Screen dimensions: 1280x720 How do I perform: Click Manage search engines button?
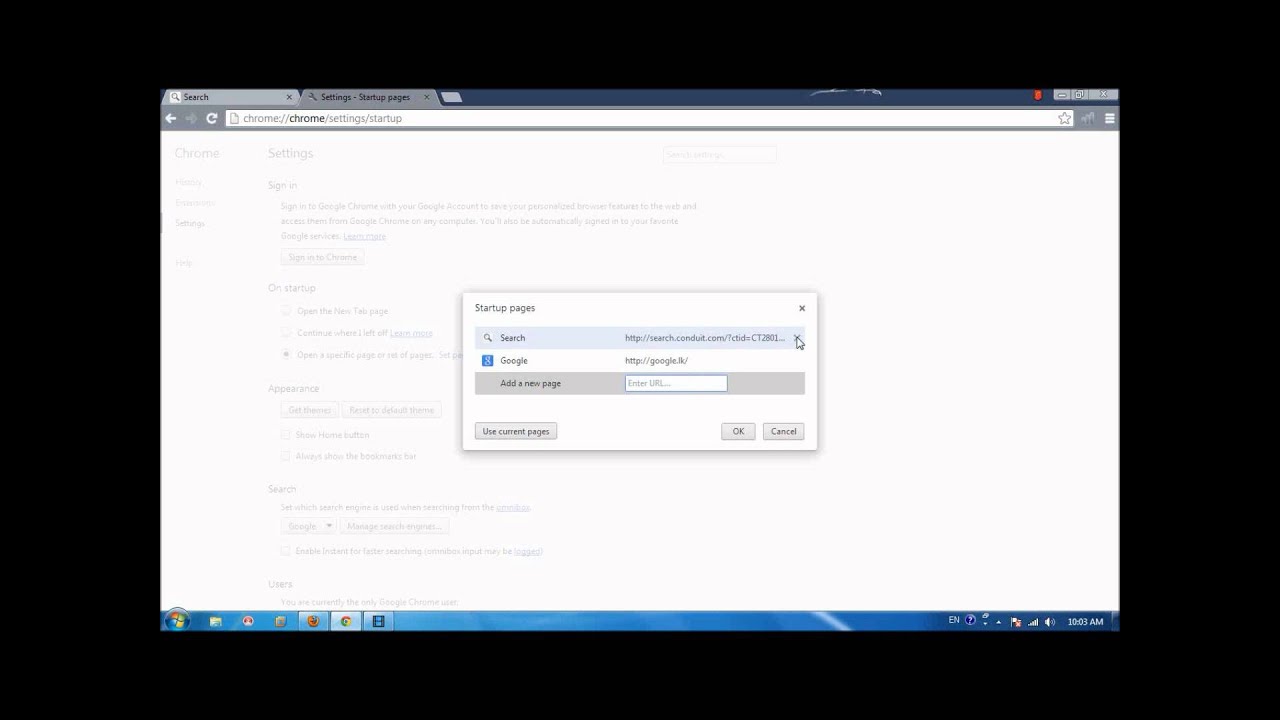point(393,526)
